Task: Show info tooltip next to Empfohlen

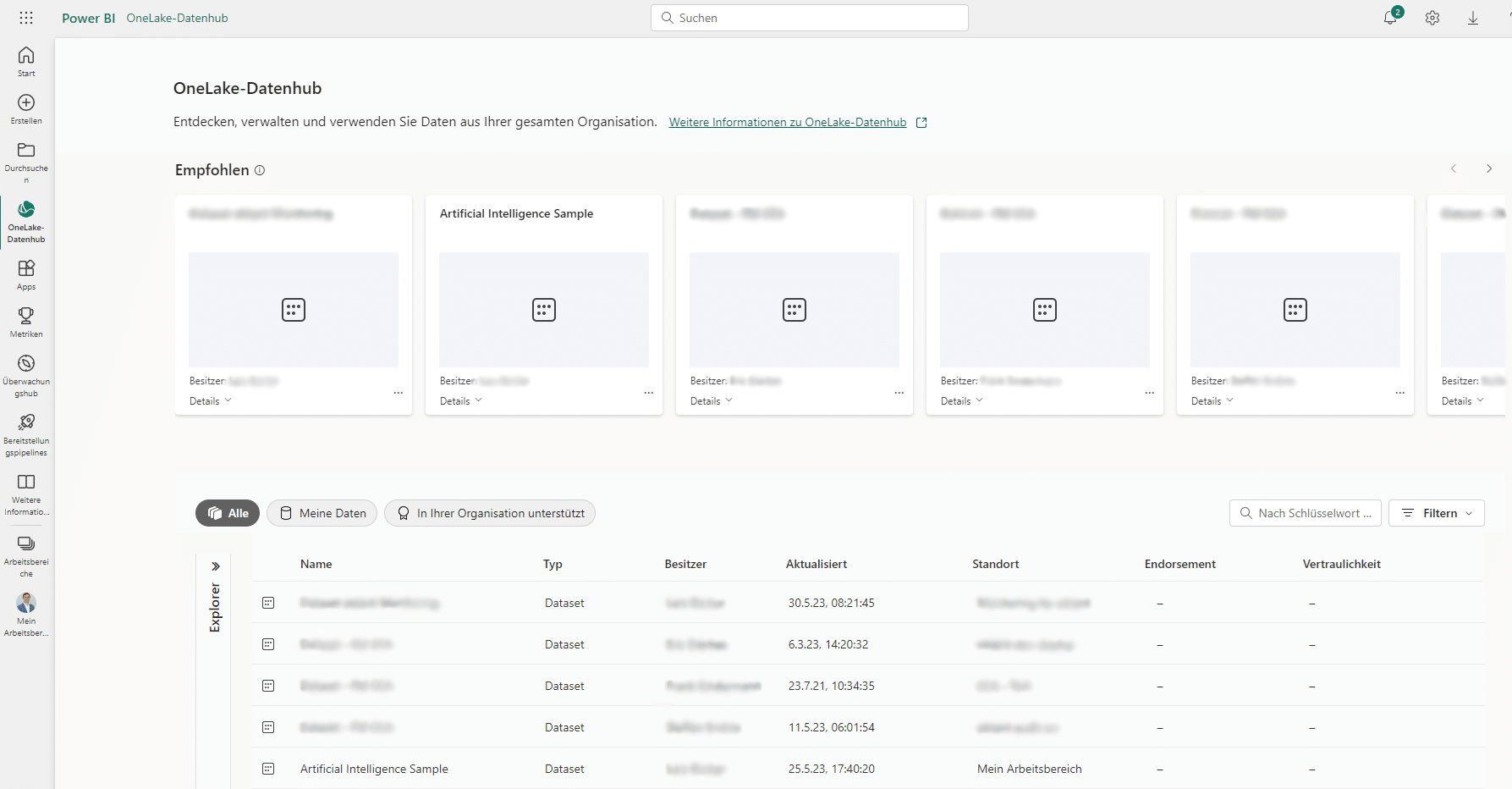Action: [260, 170]
